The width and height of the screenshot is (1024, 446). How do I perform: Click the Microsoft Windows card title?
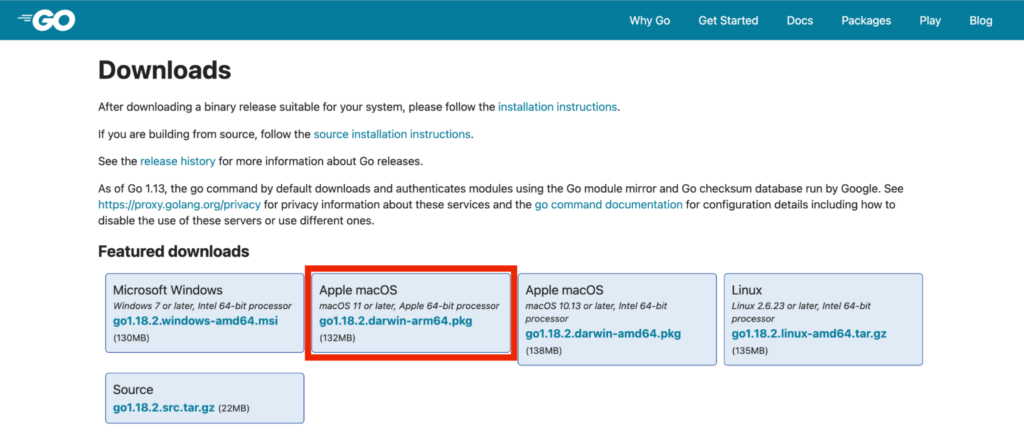click(x=168, y=290)
